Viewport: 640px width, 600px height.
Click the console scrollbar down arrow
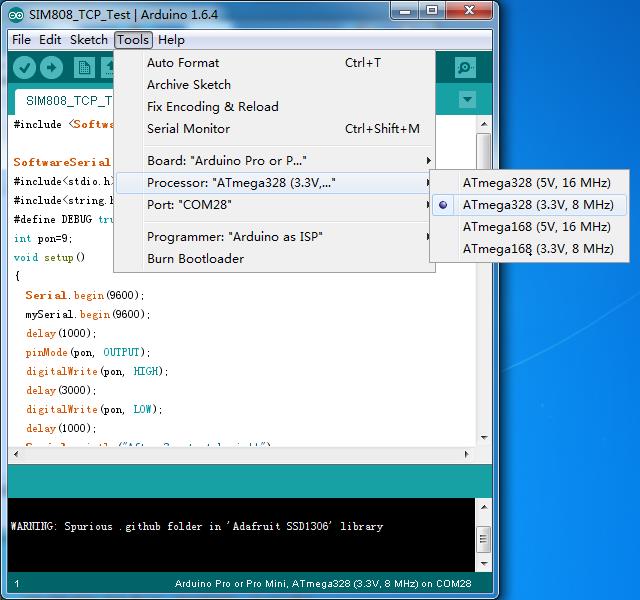pos(484,564)
